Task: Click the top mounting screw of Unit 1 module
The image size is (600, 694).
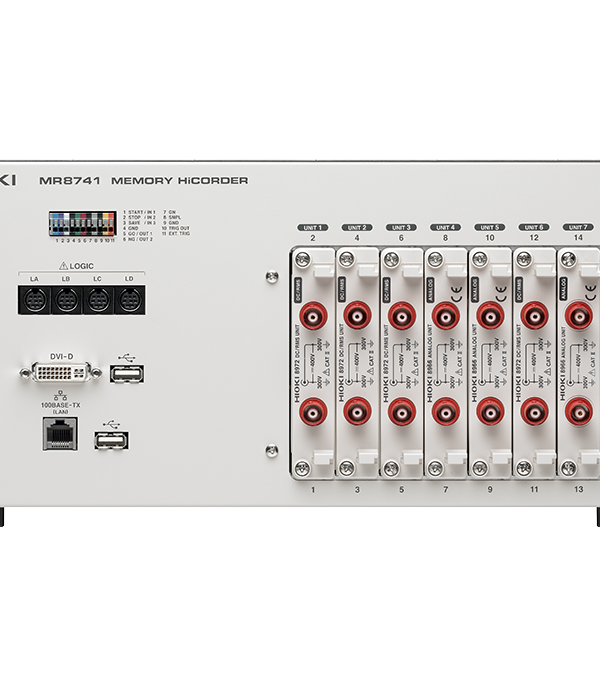Action: [302, 259]
